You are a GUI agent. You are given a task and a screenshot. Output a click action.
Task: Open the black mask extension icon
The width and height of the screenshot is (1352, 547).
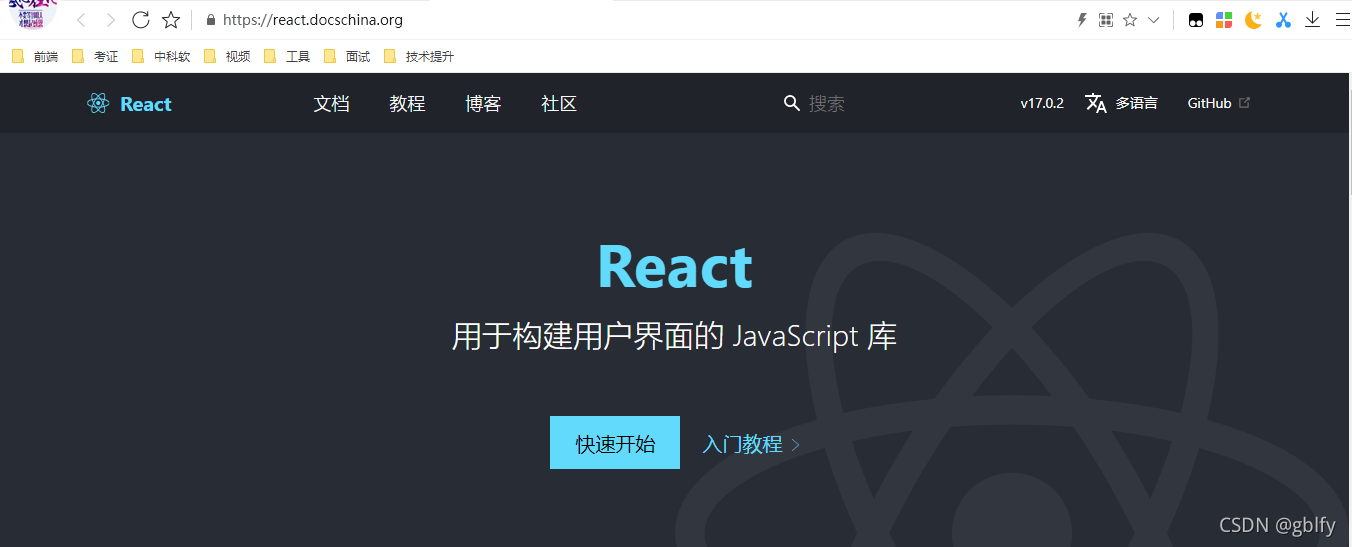1195,20
